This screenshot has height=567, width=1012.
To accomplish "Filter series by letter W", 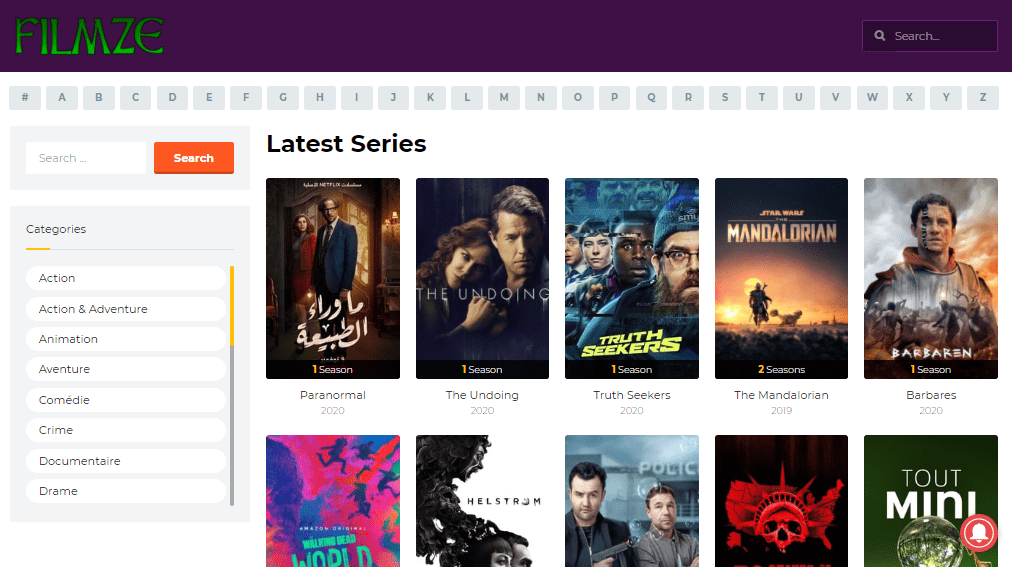I will 872,97.
